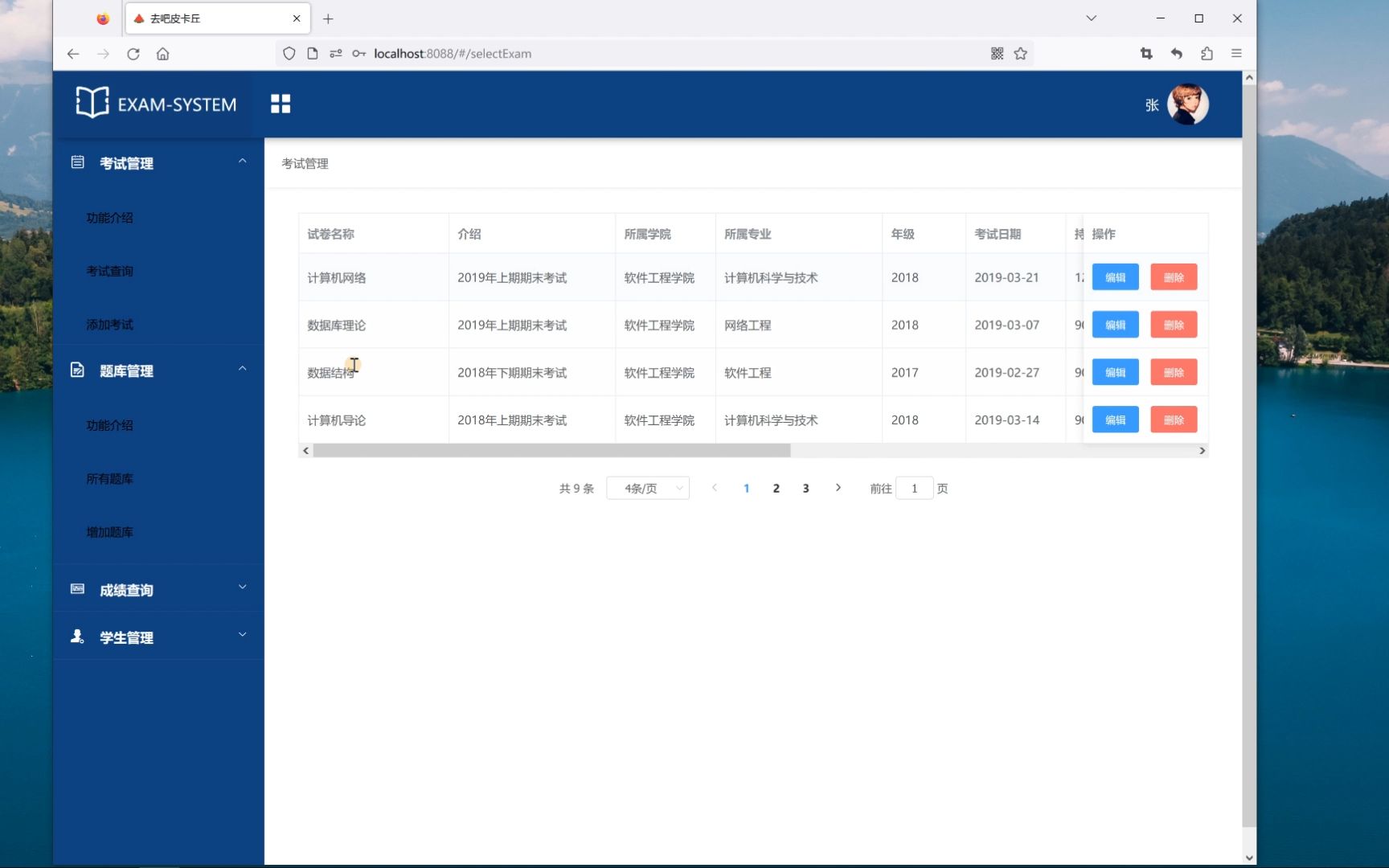Click the 前往 page number input field
The width and height of the screenshot is (1389, 868).
click(x=914, y=488)
